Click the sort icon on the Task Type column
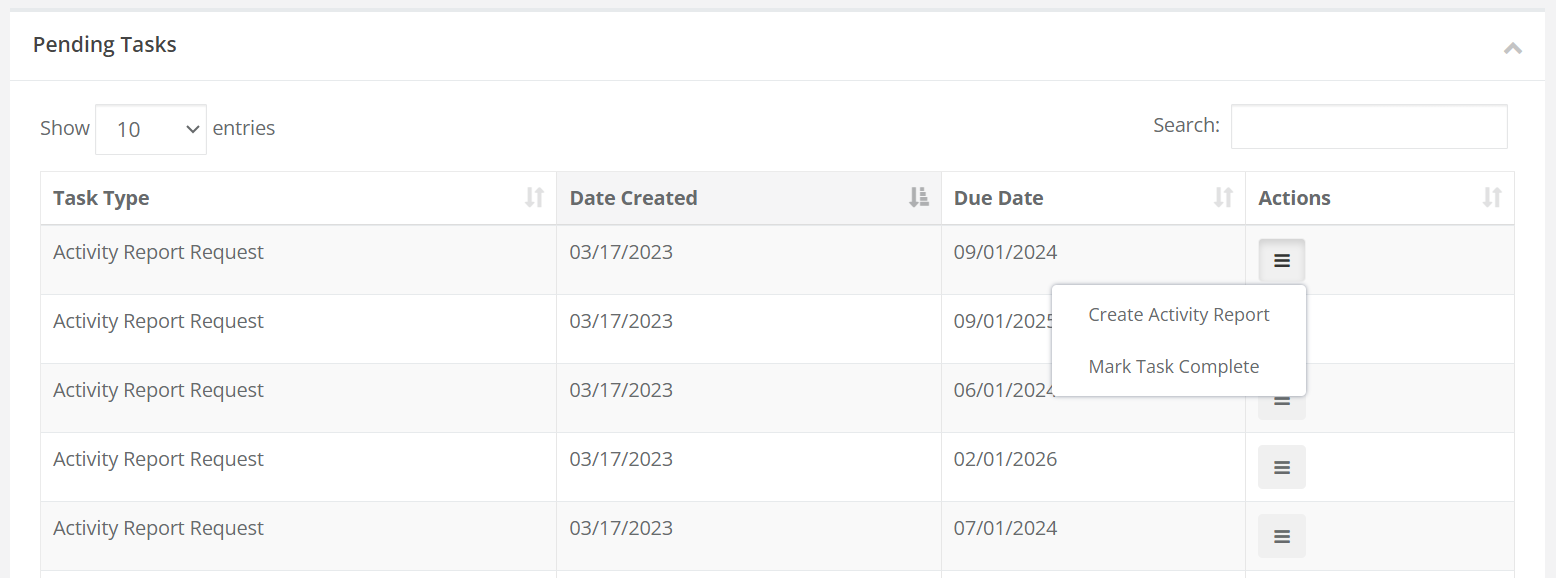This screenshot has width=1556, height=578. [534, 197]
